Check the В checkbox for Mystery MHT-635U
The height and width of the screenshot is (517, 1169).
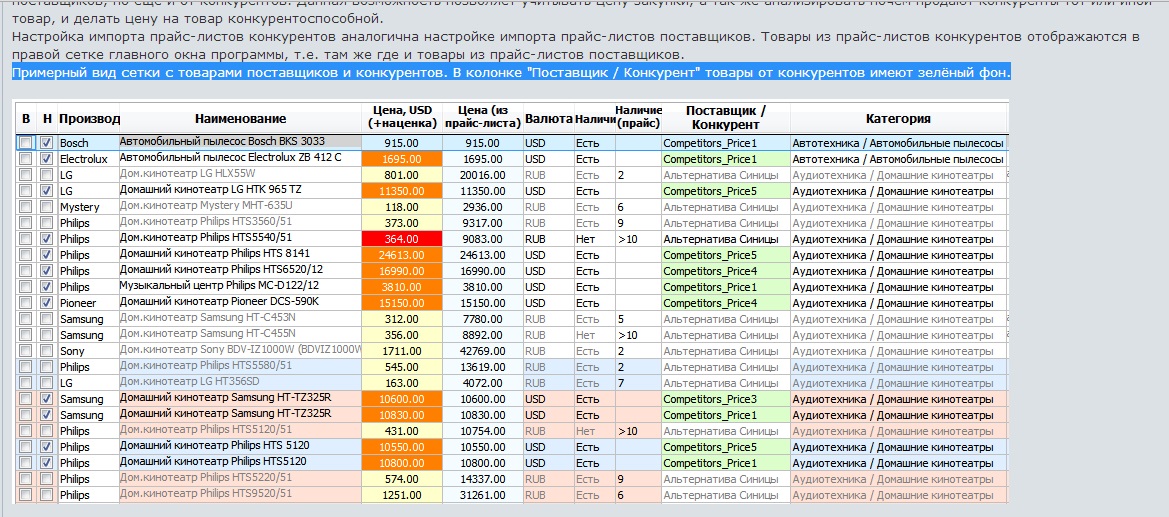(26, 207)
